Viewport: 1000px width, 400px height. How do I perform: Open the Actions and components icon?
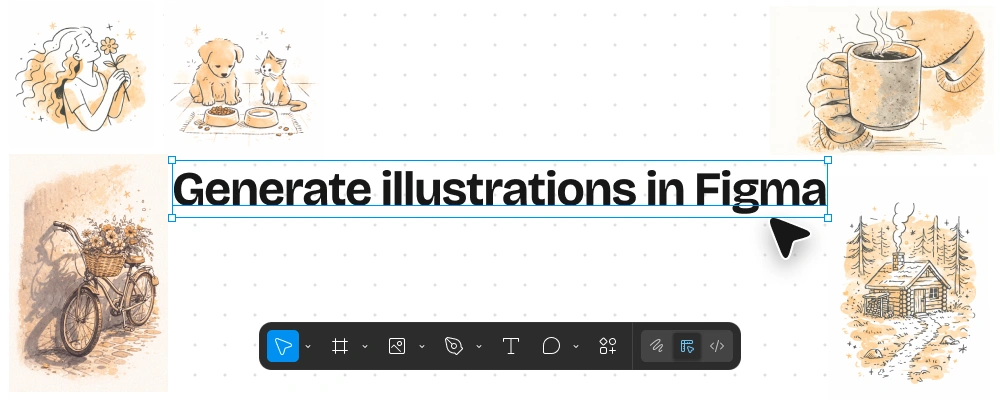(x=607, y=346)
